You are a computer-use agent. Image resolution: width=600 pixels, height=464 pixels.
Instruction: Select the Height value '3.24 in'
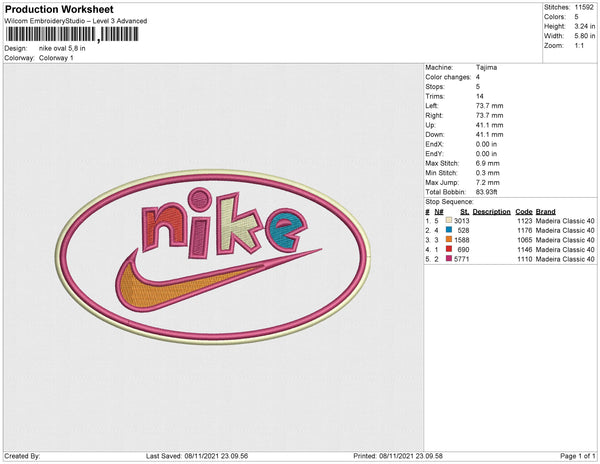point(585,26)
